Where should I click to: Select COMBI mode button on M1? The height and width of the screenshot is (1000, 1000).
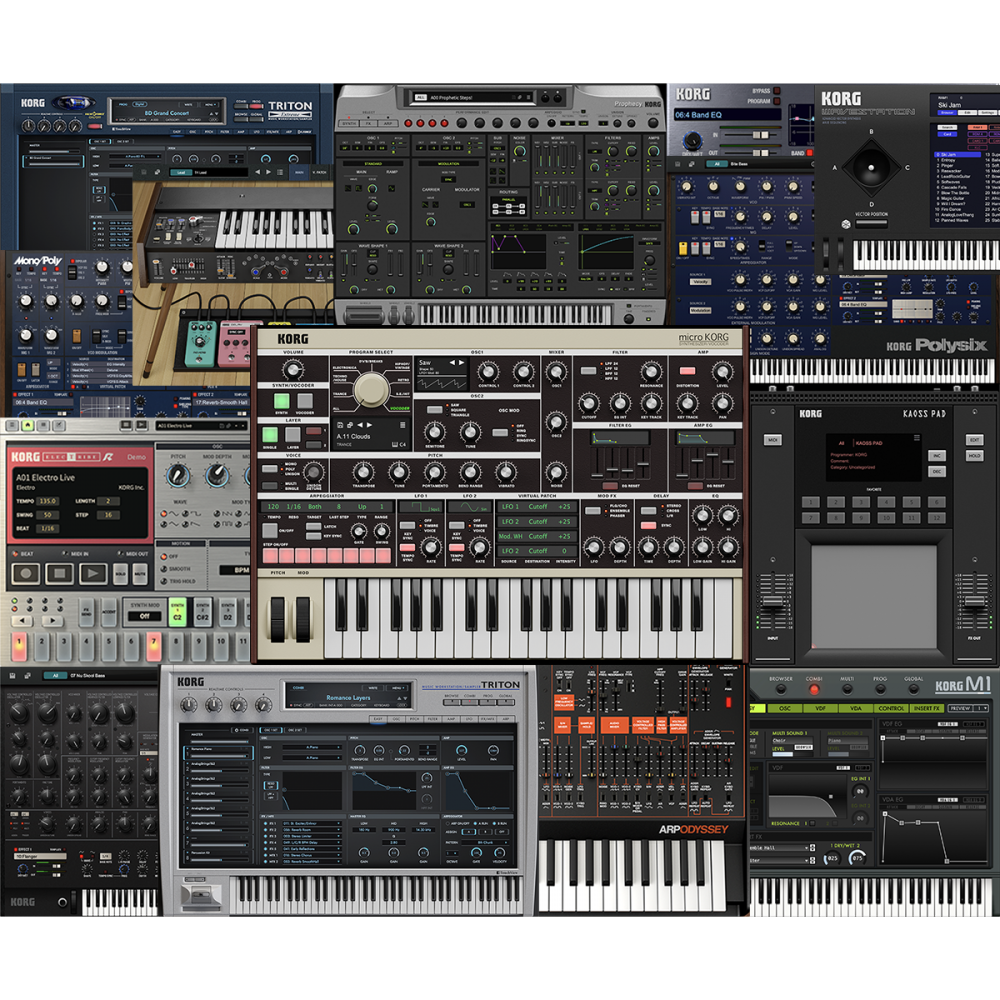814,689
